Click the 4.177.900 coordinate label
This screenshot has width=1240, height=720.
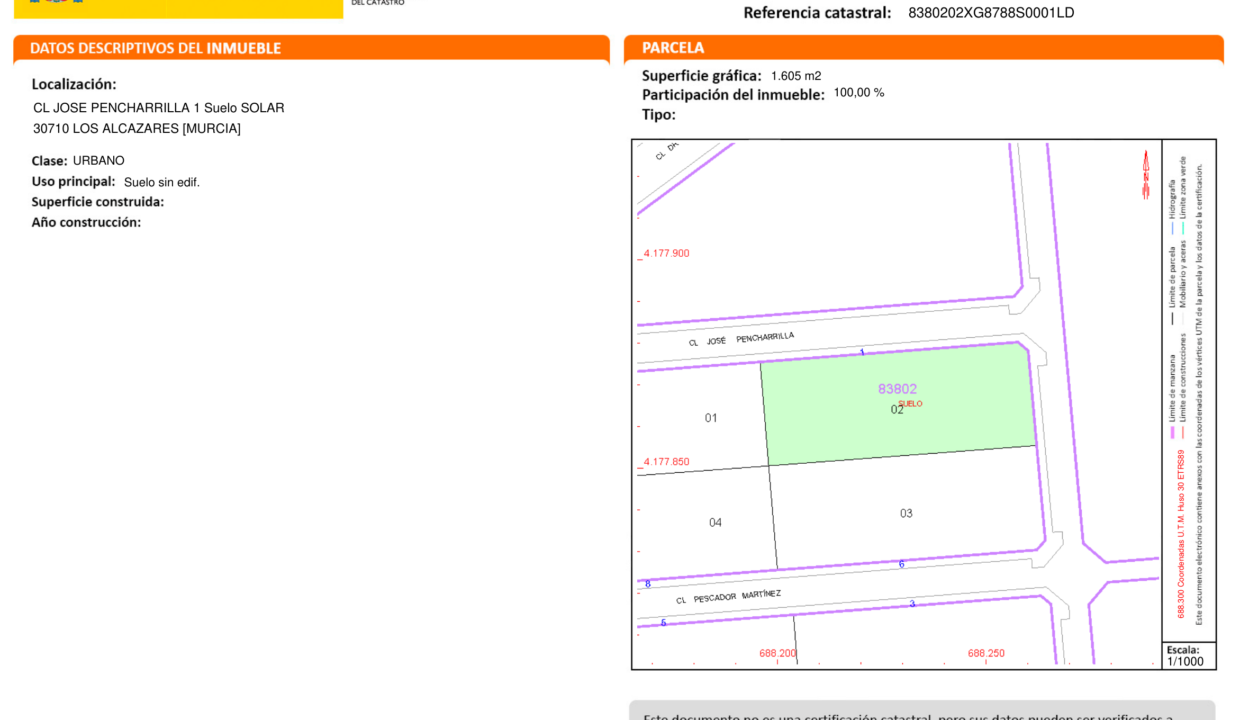(666, 253)
